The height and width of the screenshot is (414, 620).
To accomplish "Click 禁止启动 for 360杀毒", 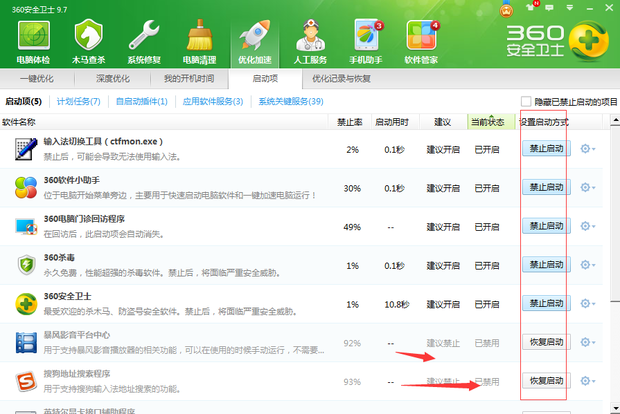I will pyautogui.click(x=546, y=265).
